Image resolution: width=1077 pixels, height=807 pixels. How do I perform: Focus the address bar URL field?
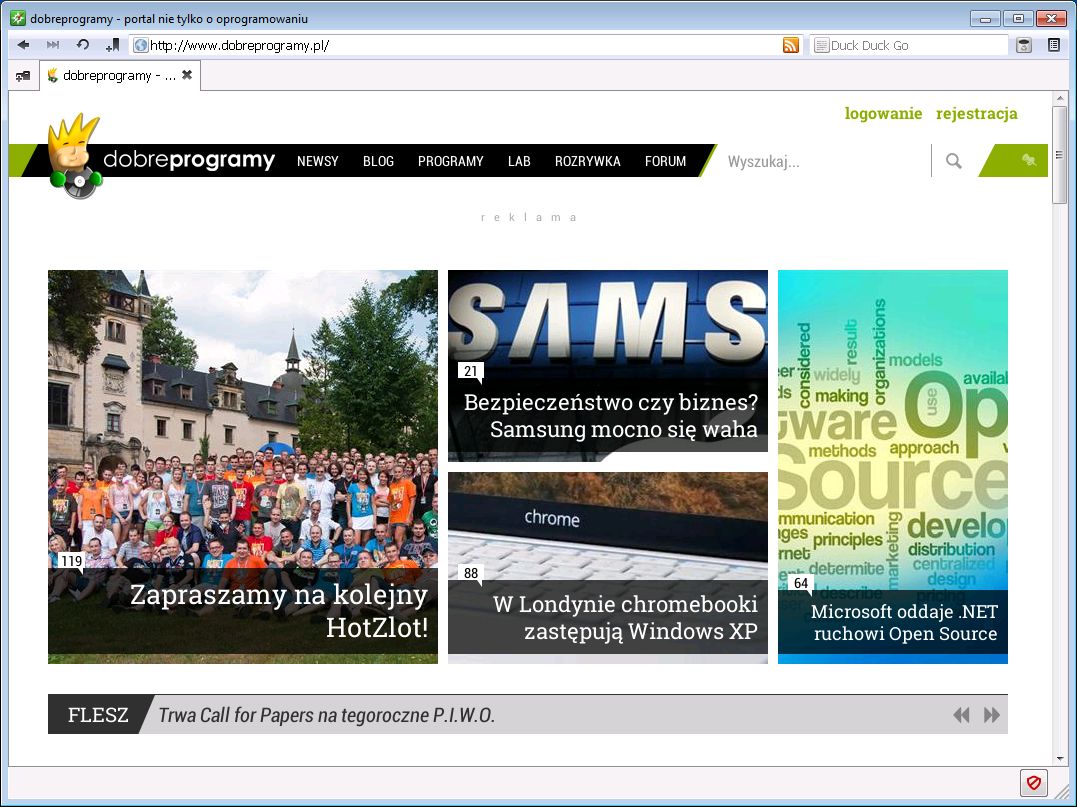[464, 45]
